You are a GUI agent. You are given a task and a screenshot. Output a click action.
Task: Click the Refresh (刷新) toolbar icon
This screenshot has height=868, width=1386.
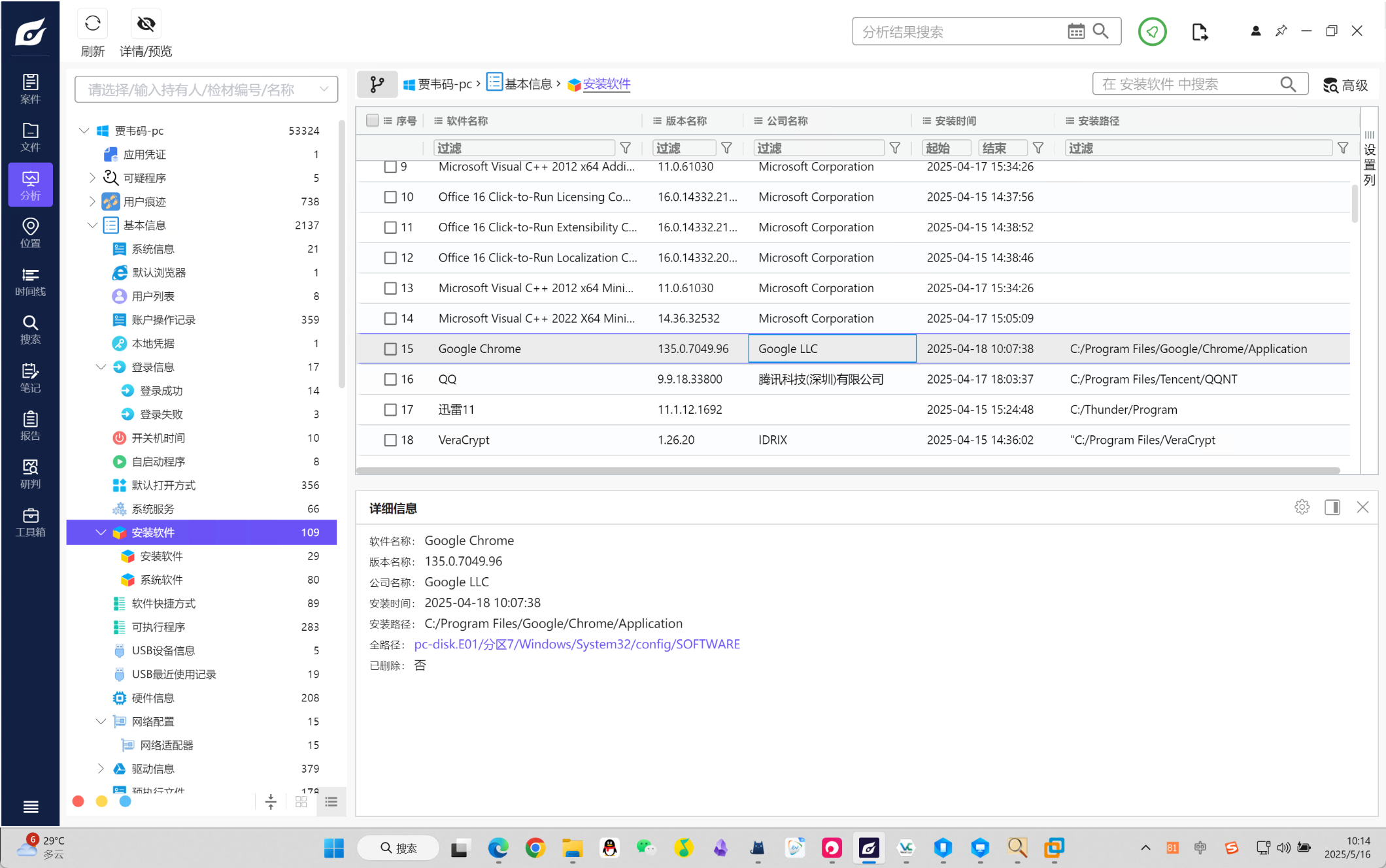pos(92,24)
